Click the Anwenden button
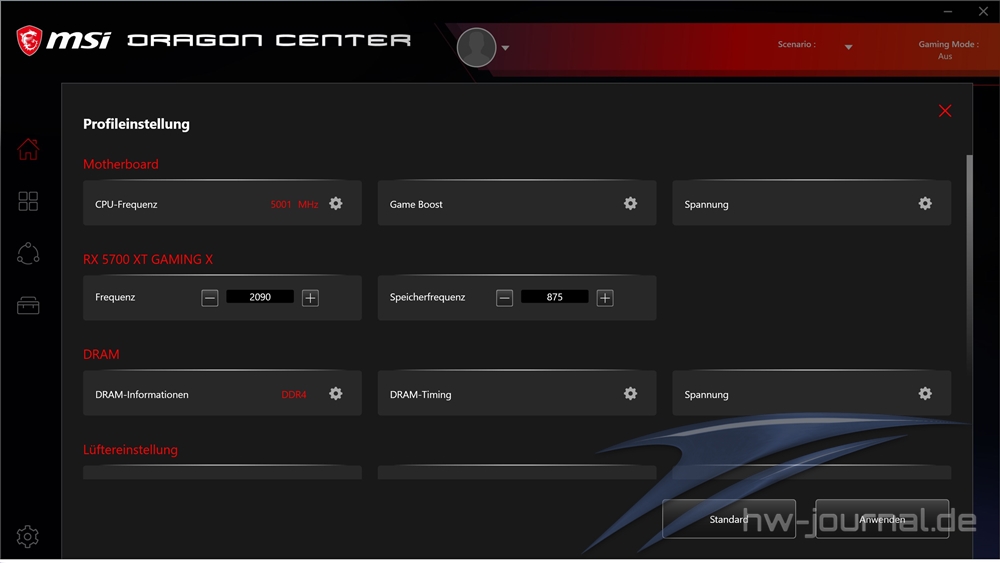1000x563 pixels. coord(882,519)
